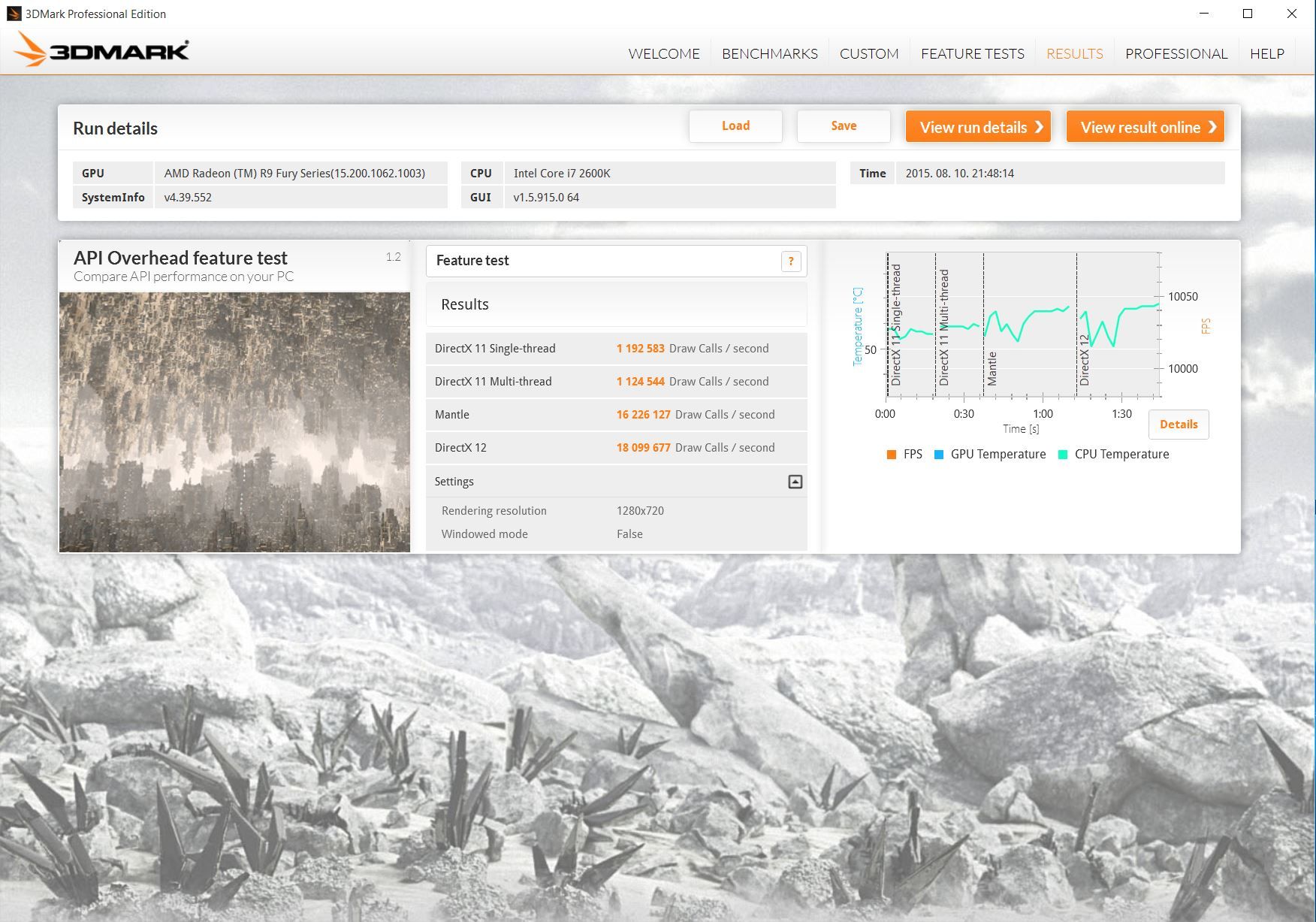Click View run details button
The width and height of the screenshot is (1316, 922).
tap(978, 127)
